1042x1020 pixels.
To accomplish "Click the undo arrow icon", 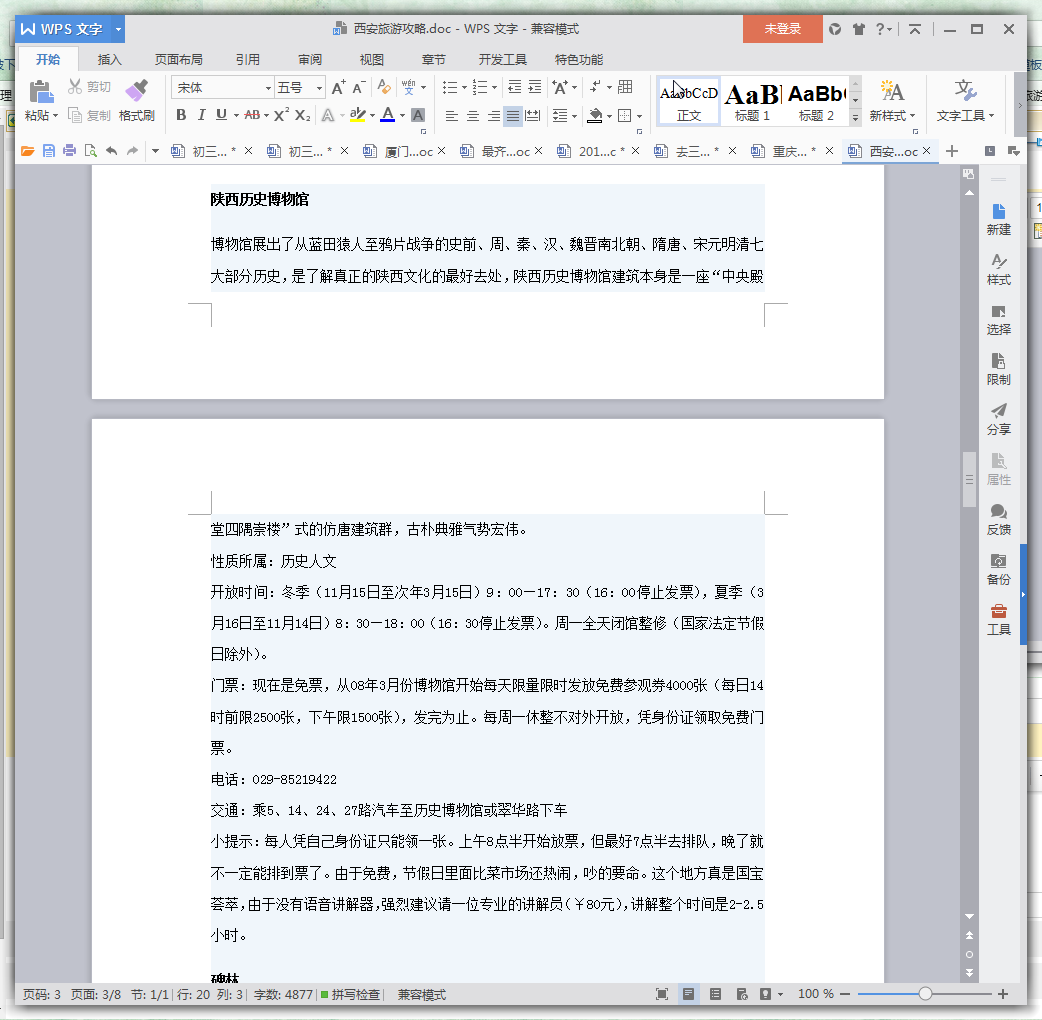I will [111, 151].
